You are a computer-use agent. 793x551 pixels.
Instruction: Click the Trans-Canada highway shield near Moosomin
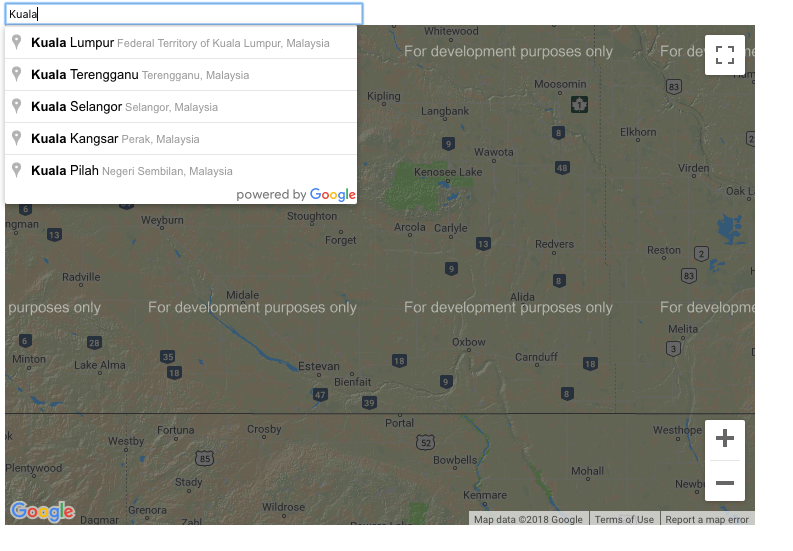tap(578, 104)
